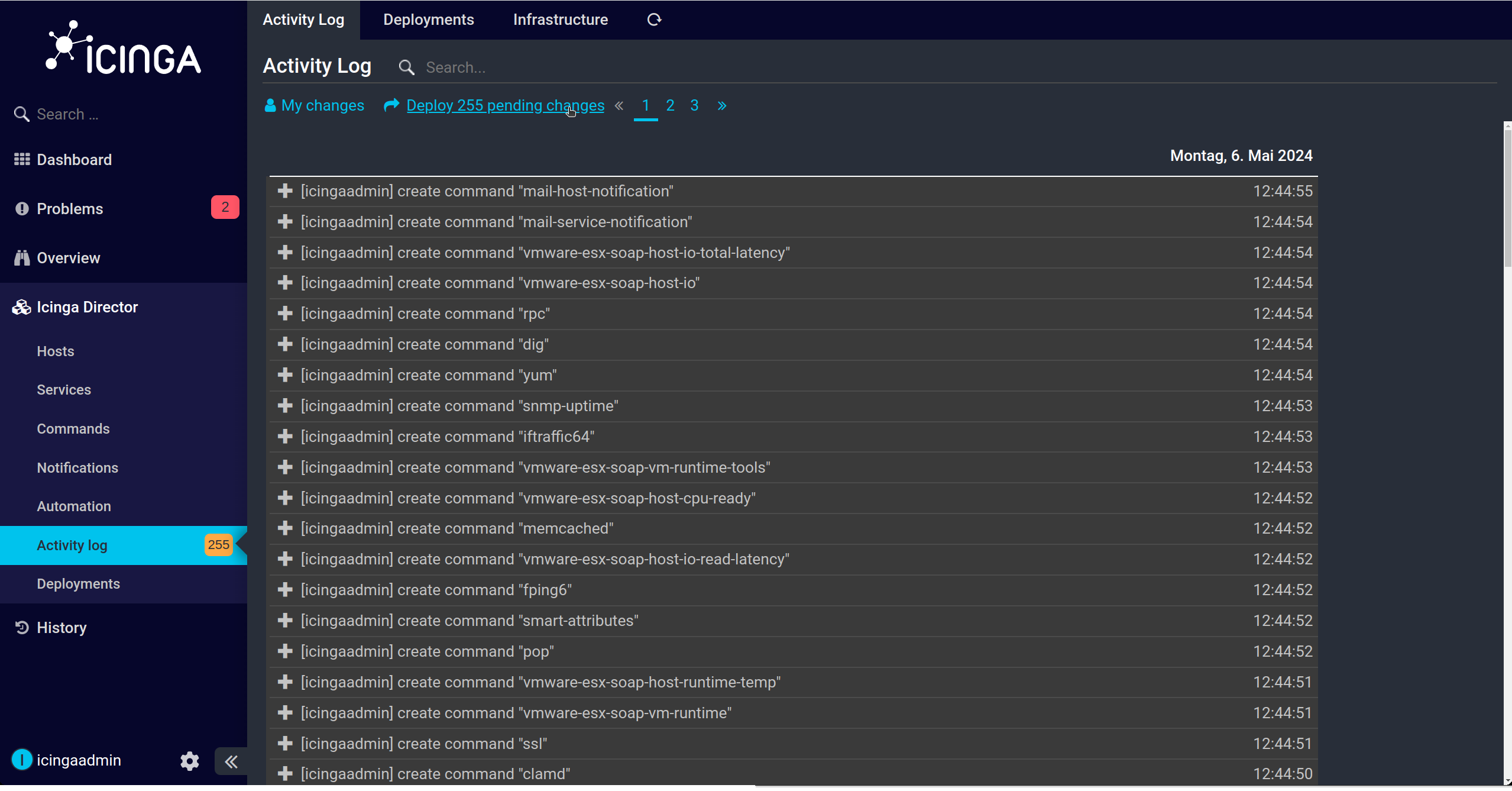The width and height of the screenshot is (1512, 791).
Task: Focus the Activity Log Search field
Action: pyautogui.click(x=958, y=67)
